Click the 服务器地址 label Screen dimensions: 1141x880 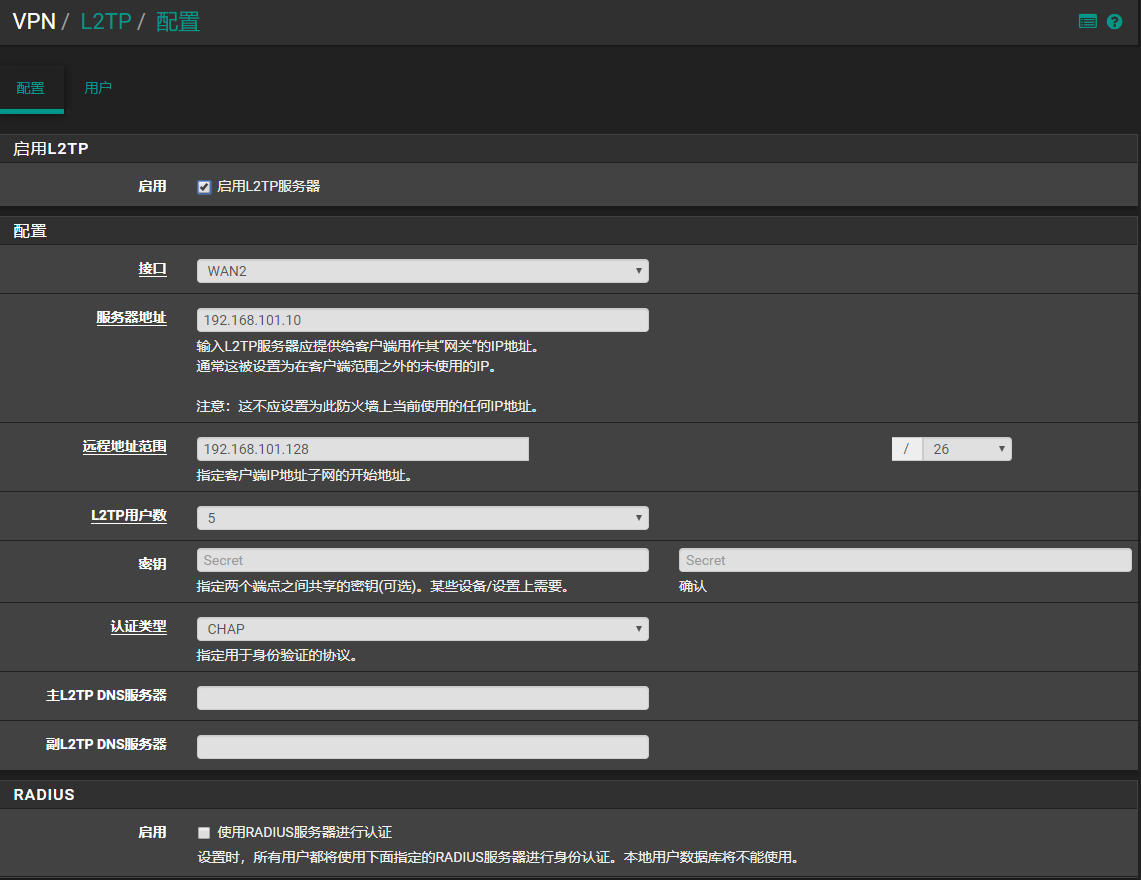pos(131,318)
